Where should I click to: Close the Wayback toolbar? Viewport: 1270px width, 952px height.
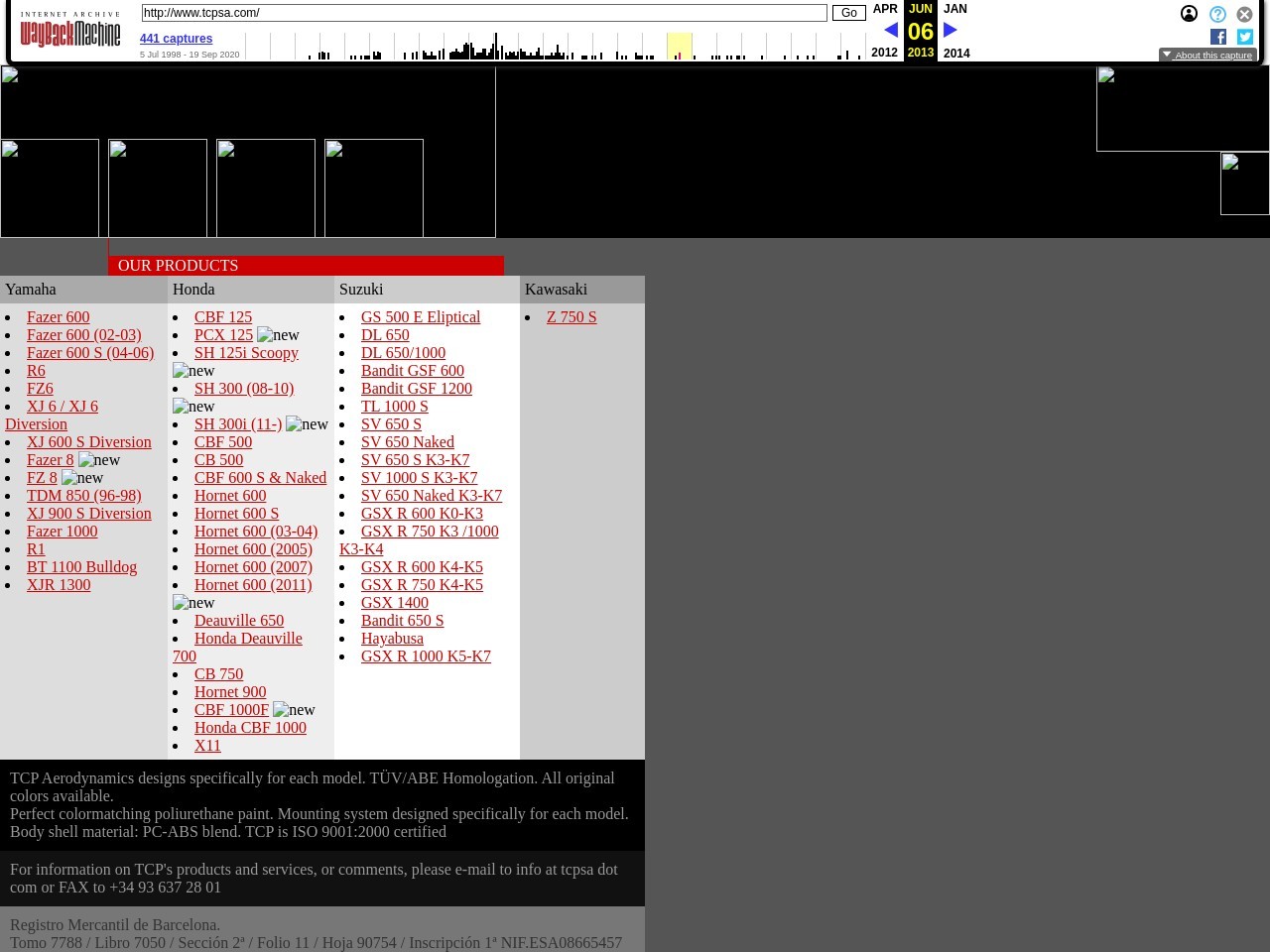1244,14
